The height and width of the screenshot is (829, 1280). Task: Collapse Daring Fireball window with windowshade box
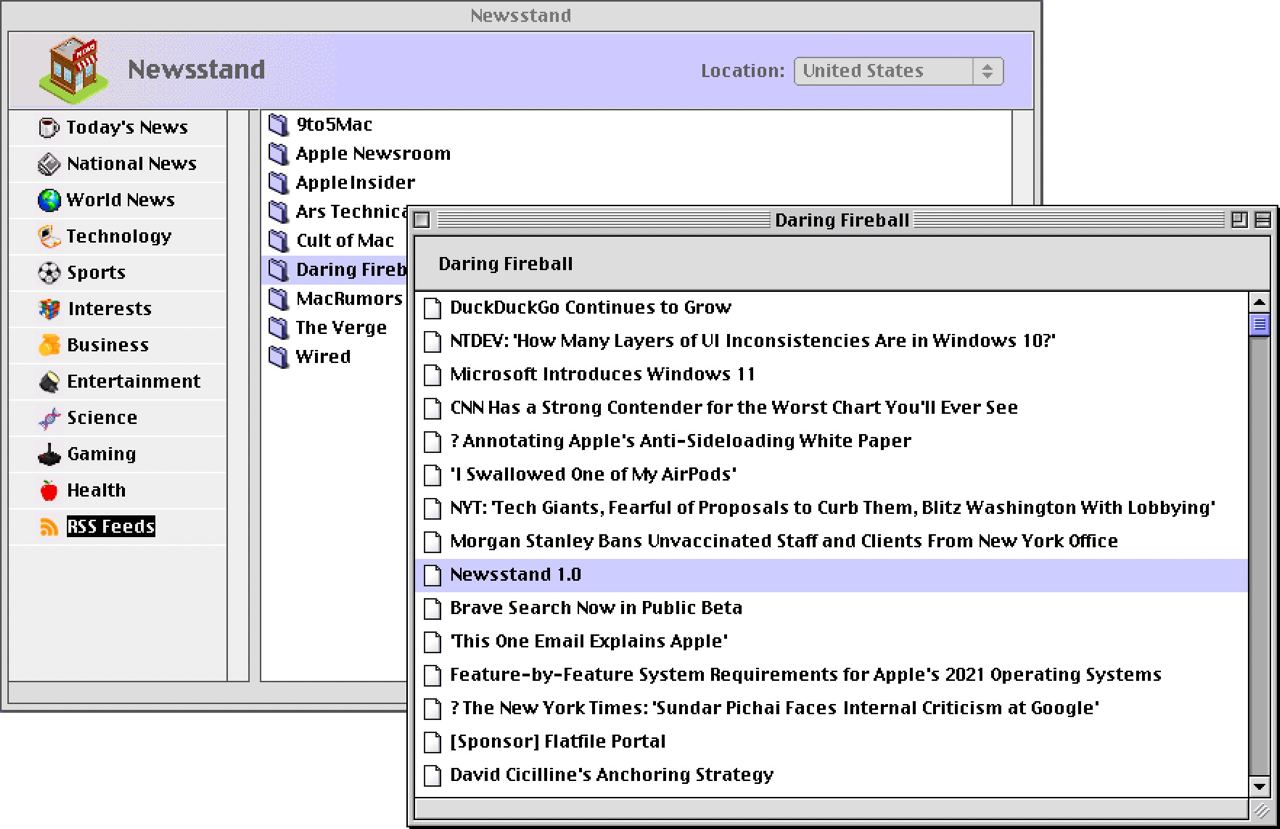point(1262,220)
